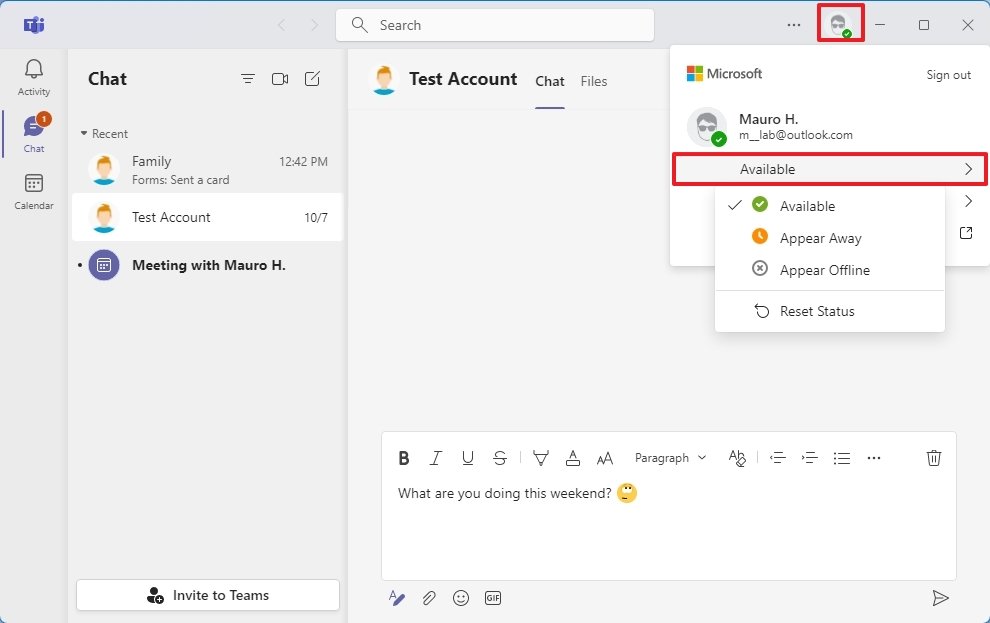Go back with the left arrow
The image size is (990, 623).
point(282,25)
